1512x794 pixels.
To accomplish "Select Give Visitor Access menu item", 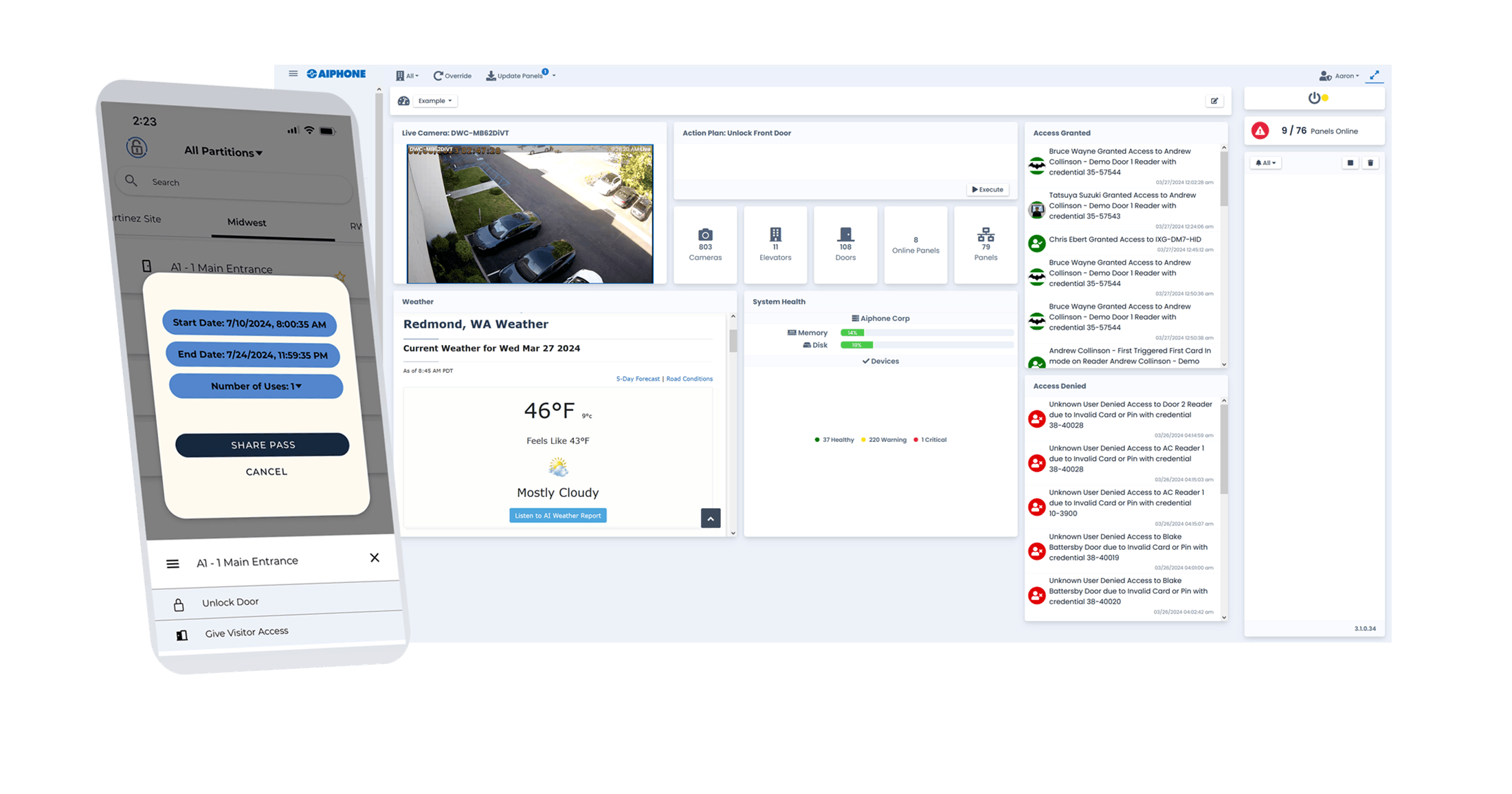I will (x=246, y=632).
